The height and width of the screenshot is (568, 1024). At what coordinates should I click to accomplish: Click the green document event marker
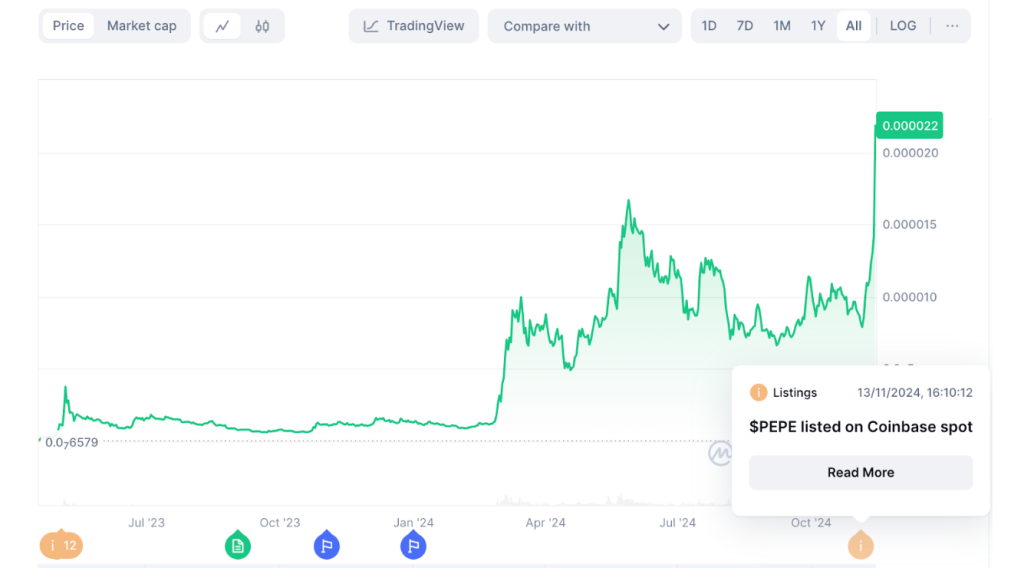click(237, 545)
